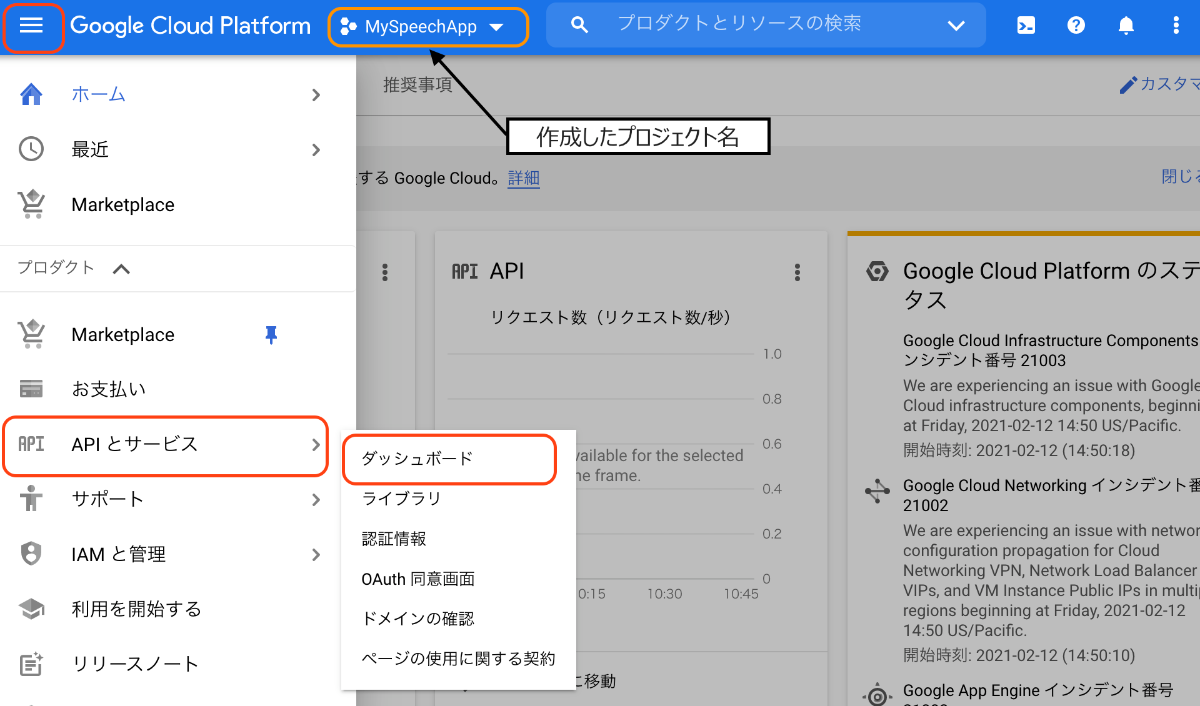The width and height of the screenshot is (1200, 706).
Task: Unpin Marketplace using the blue pin icon
Action: (271, 335)
